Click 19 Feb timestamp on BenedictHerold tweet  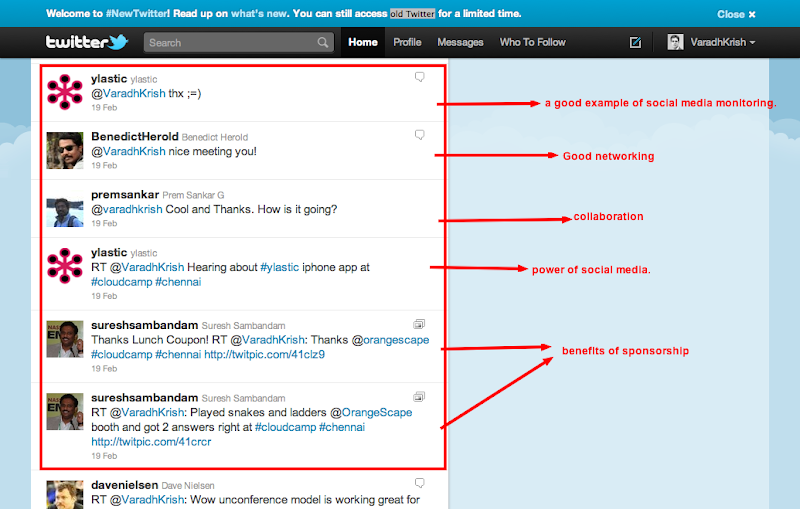[x=104, y=165]
